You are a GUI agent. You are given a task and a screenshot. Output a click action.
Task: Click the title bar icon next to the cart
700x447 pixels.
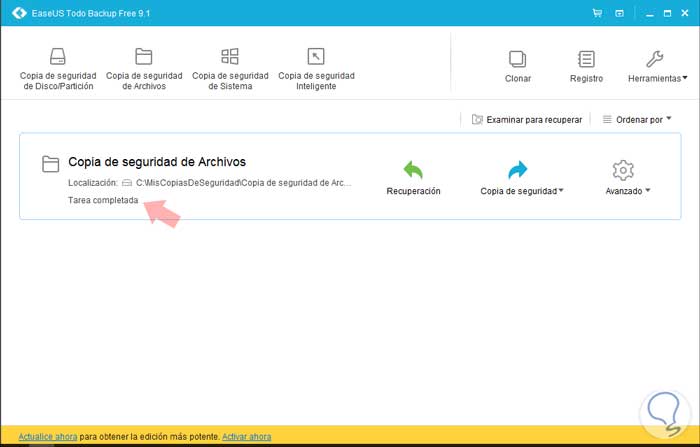(x=619, y=13)
